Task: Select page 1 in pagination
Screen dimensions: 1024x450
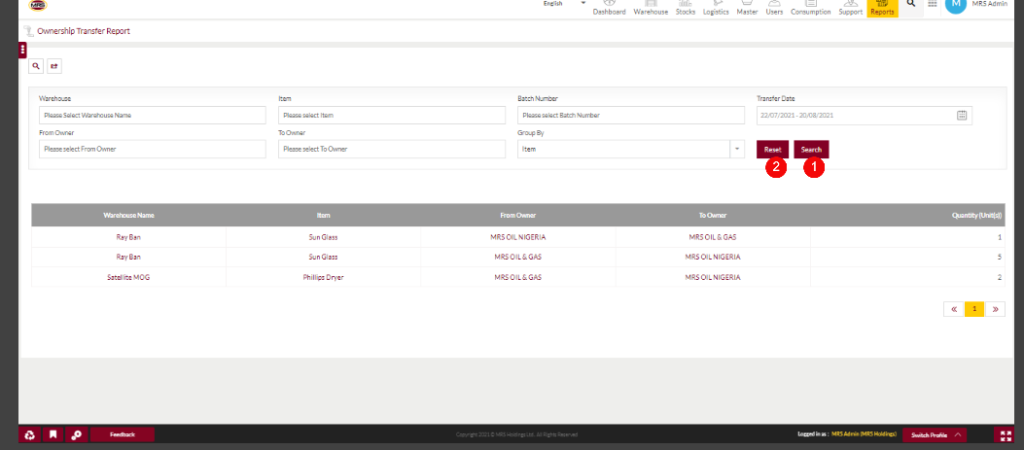Action: coord(974,310)
